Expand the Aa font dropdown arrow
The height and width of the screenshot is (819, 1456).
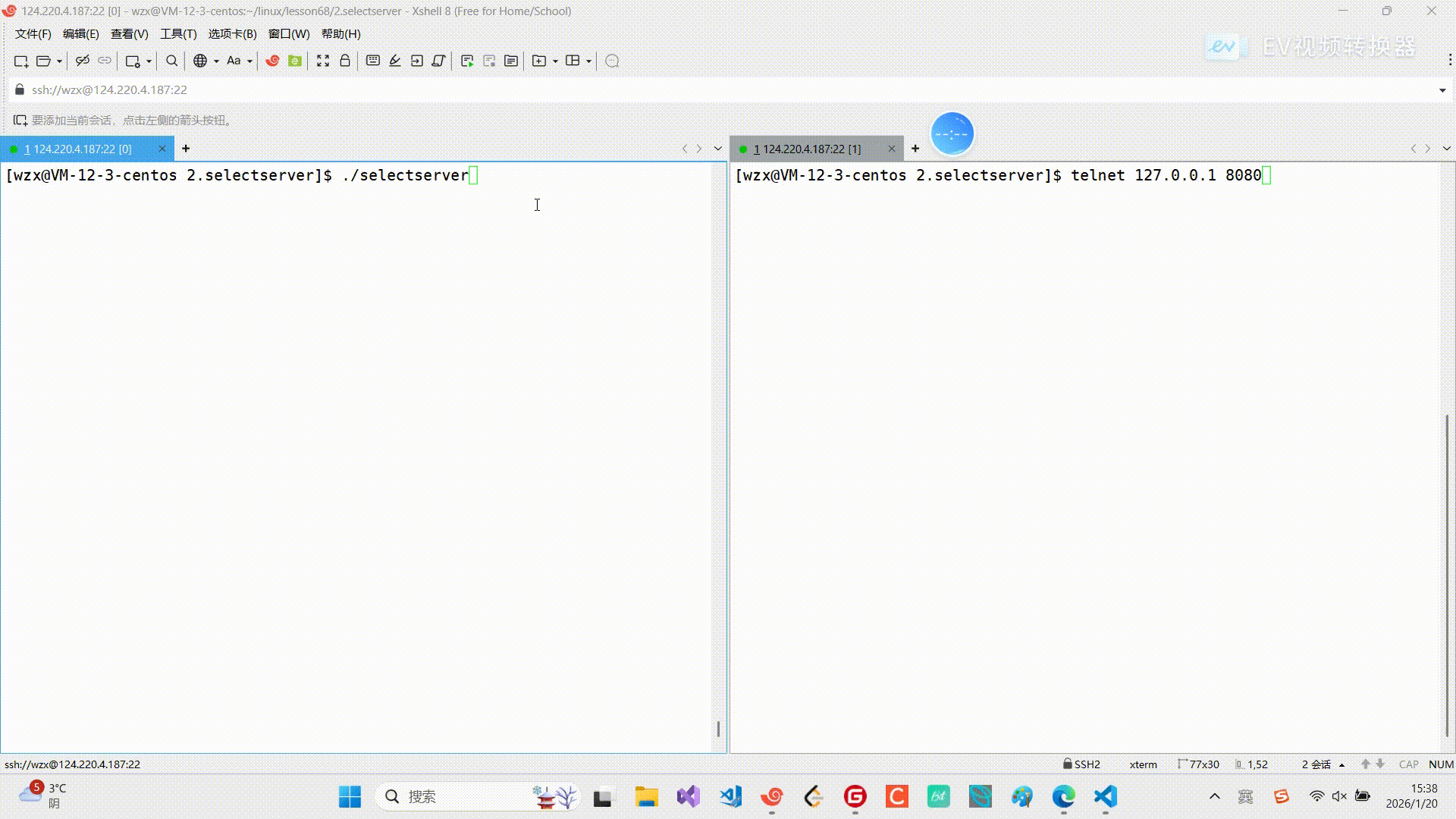tap(249, 61)
